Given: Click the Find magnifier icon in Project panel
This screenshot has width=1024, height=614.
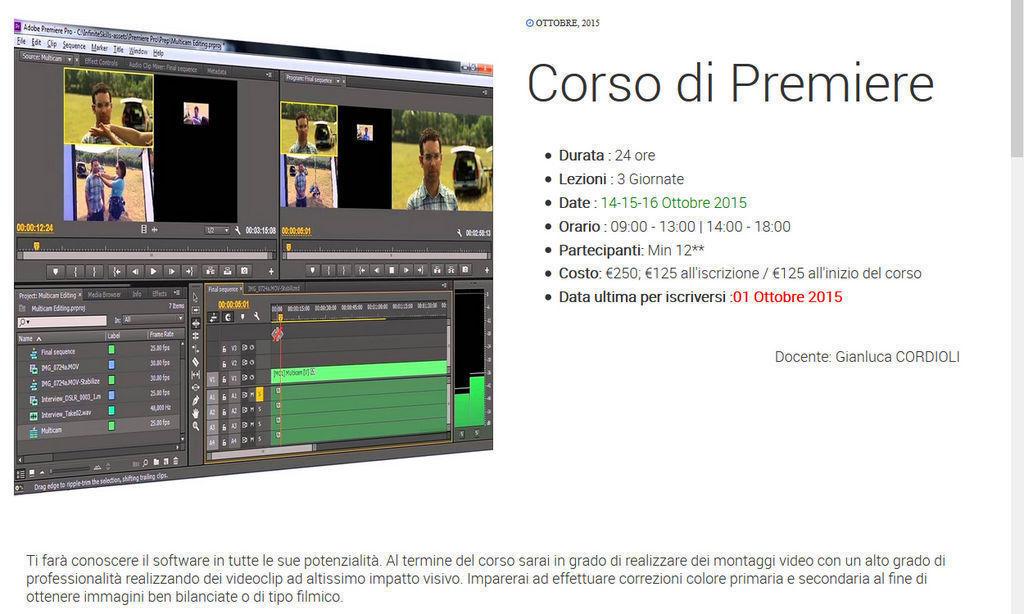Looking at the screenshot, I should [x=146, y=463].
